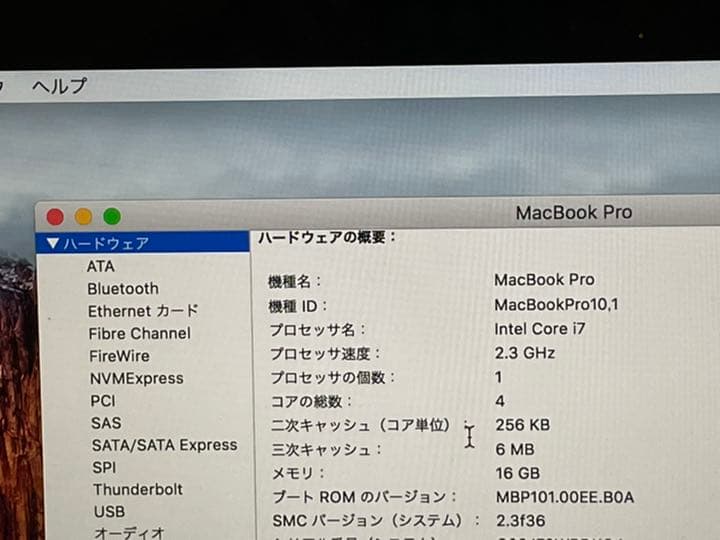
Task: Select オーディオ in sidebar
Action: point(129,533)
